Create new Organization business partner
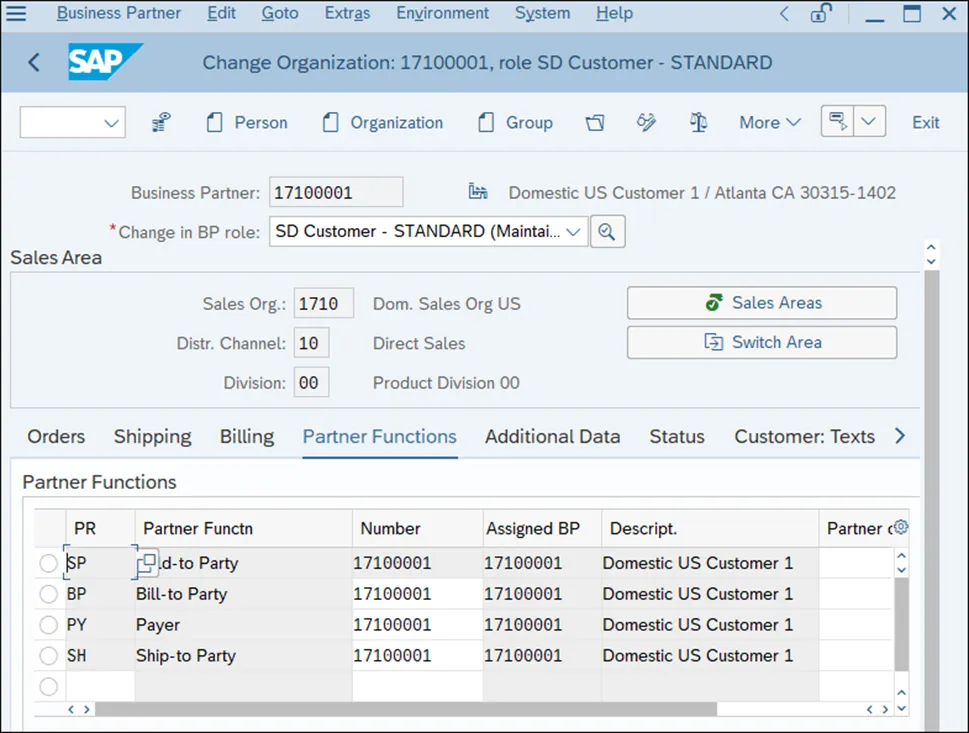 coord(383,122)
